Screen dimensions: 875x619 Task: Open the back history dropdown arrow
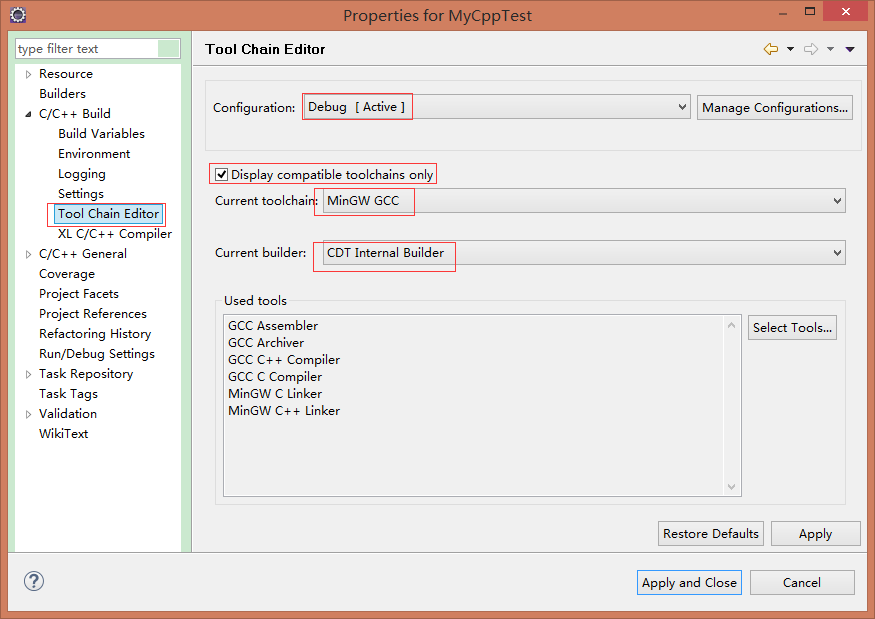click(790, 49)
